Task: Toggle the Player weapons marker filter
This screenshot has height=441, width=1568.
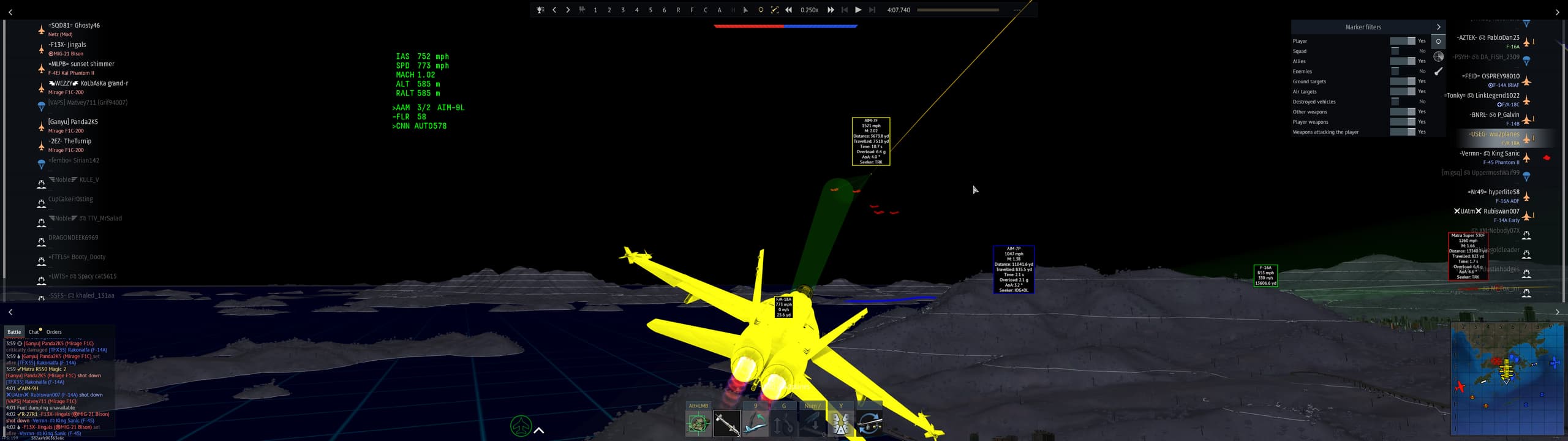Action: (x=1402, y=122)
